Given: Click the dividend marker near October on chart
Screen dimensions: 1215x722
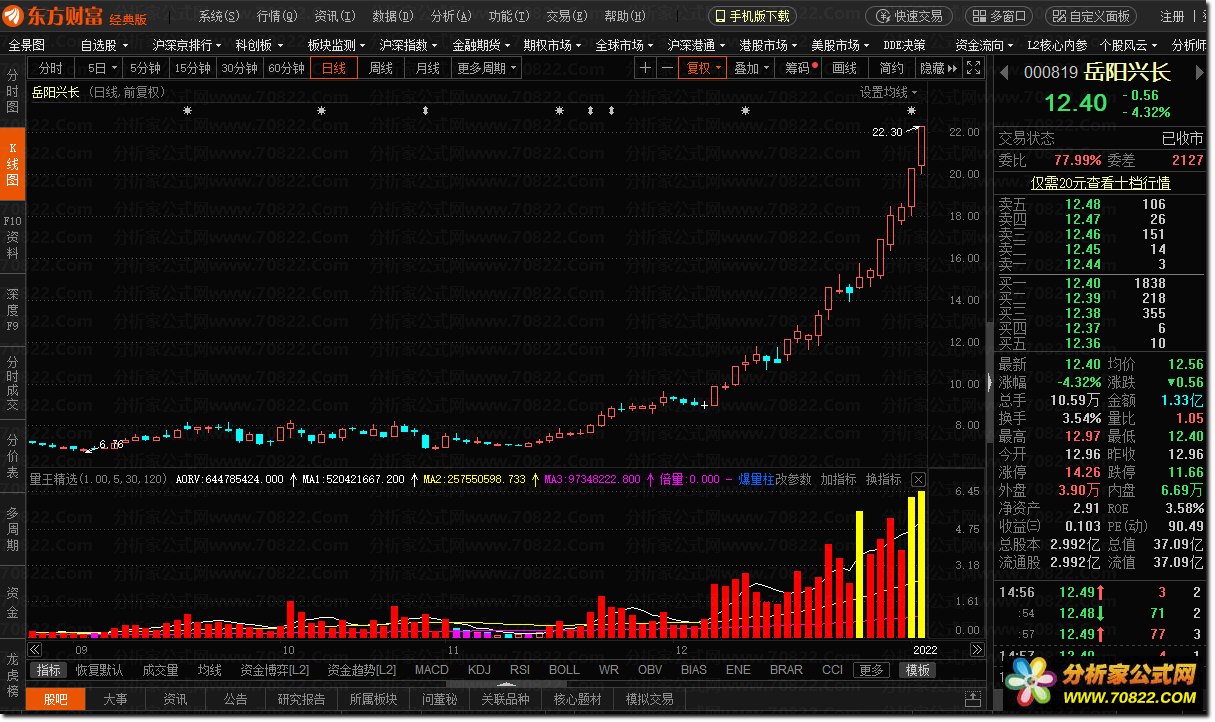Looking at the screenshot, I should [x=426, y=111].
